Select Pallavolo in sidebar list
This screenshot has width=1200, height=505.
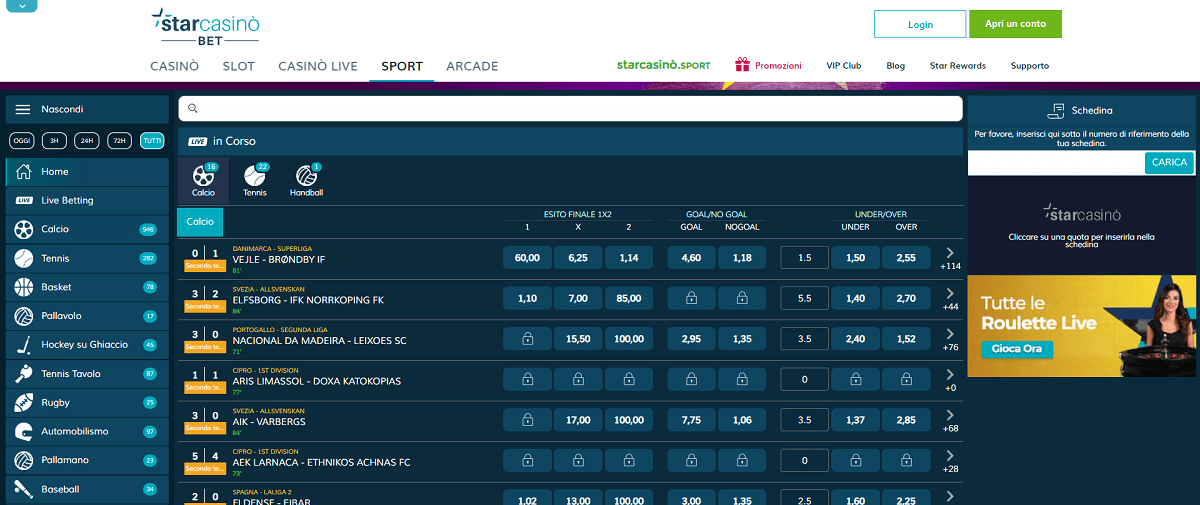(x=87, y=316)
